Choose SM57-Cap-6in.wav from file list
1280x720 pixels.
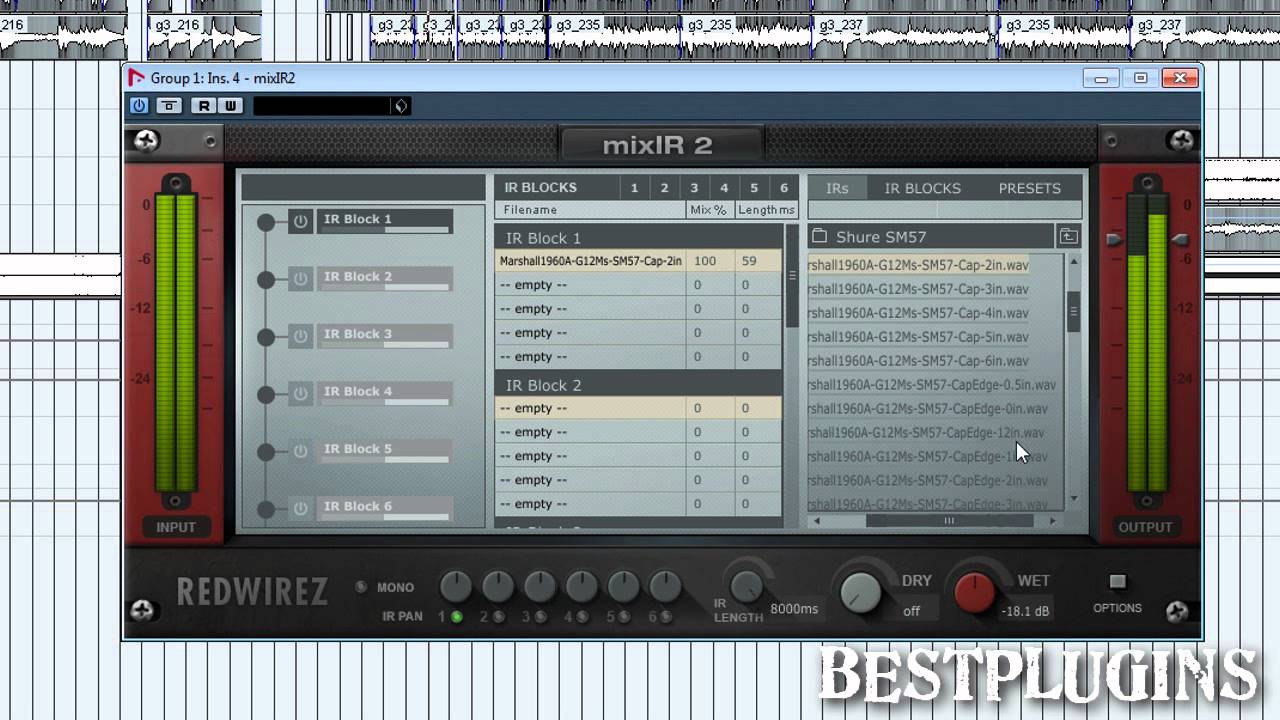pos(918,361)
